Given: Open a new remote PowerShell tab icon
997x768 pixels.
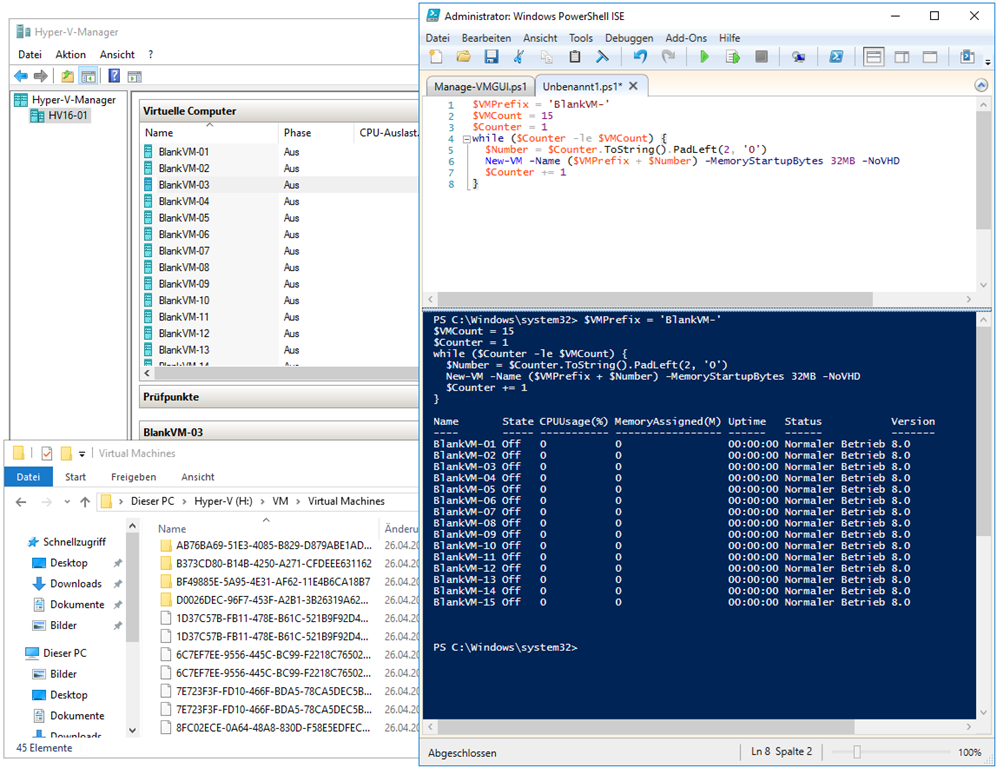Looking at the screenshot, I should [799, 57].
